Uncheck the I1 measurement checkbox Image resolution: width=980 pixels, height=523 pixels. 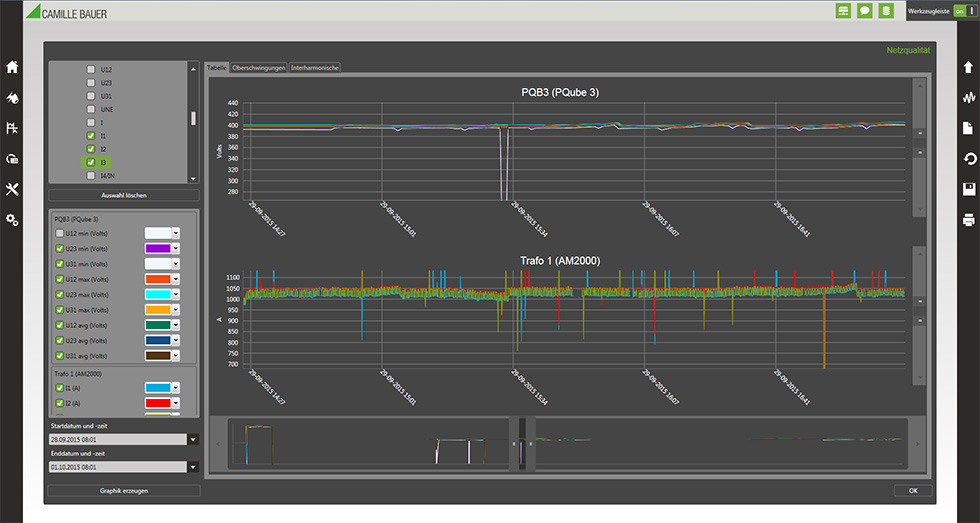click(91, 136)
